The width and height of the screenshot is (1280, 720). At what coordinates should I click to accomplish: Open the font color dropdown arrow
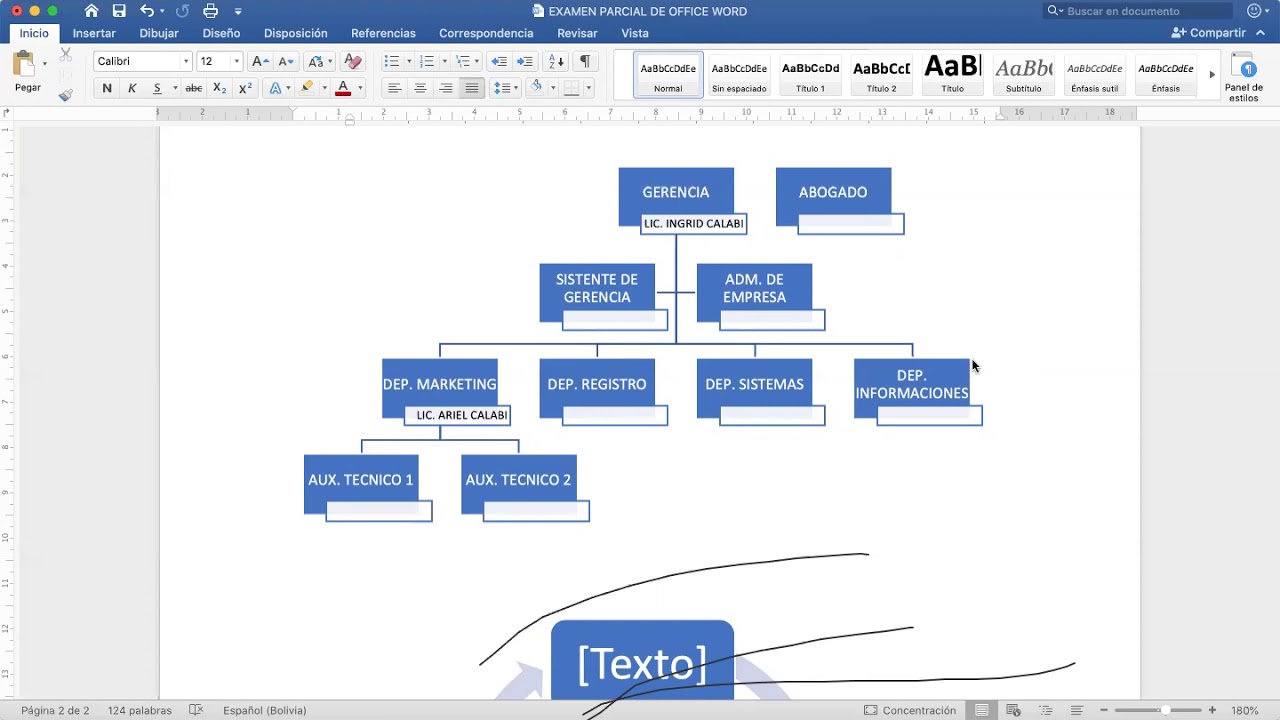pyautogui.click(x=360, y=88)
